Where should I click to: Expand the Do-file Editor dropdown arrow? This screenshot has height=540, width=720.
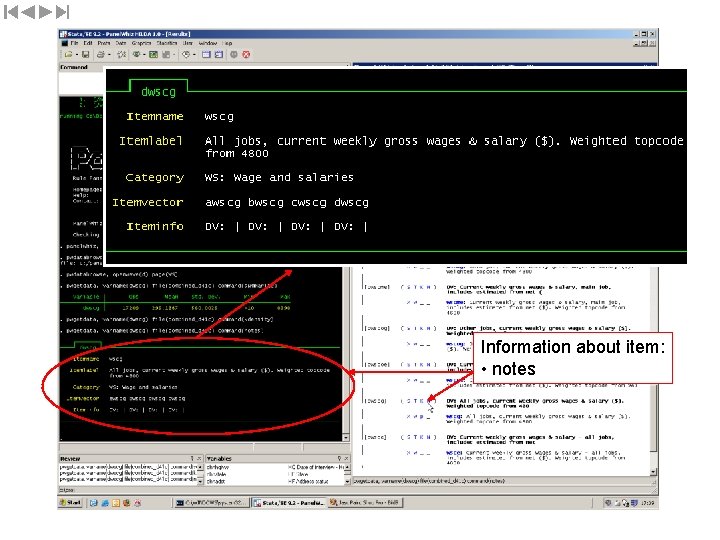tap(194, 55)
